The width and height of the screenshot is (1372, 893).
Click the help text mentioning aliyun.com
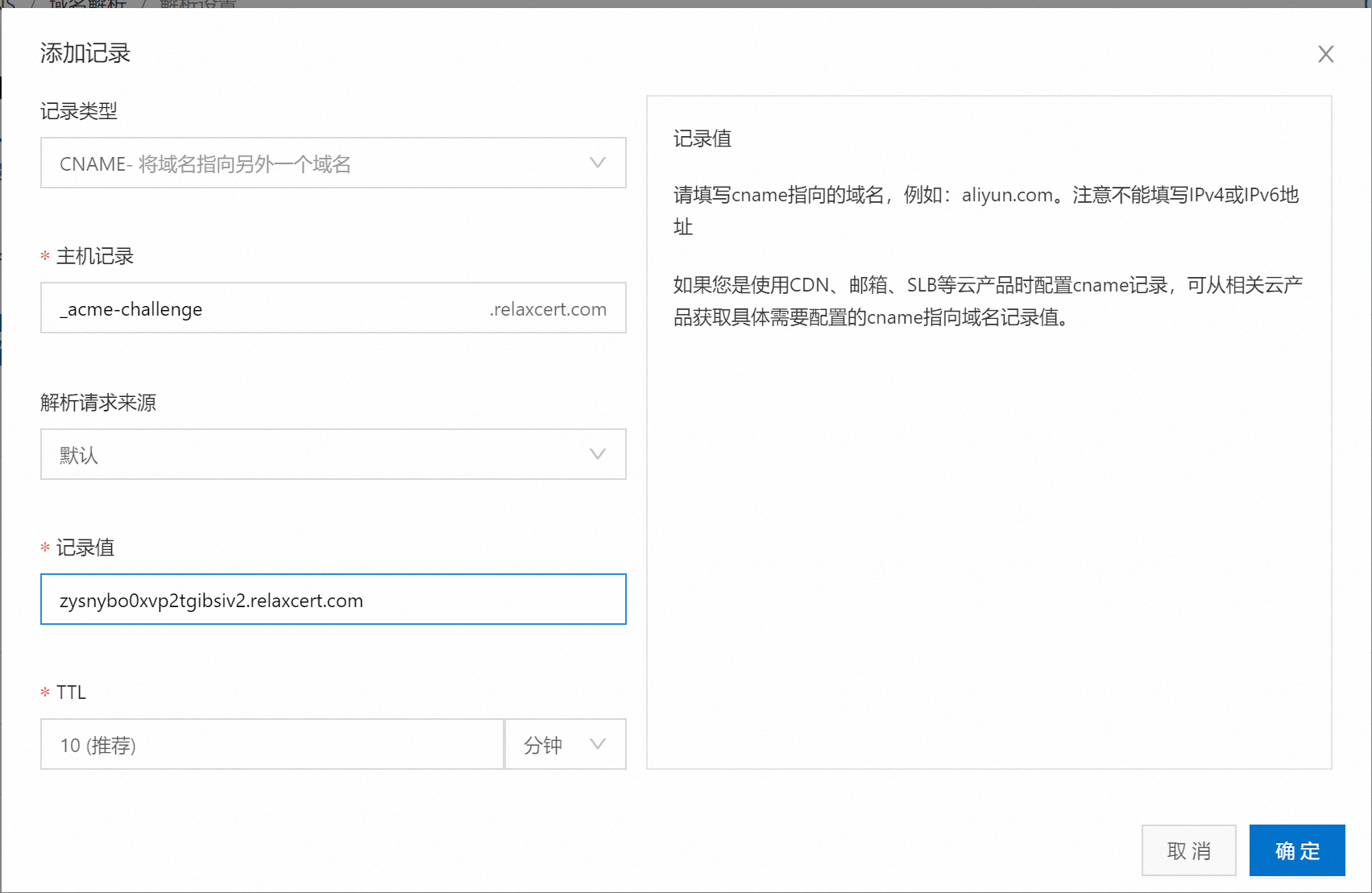[986, 211]
